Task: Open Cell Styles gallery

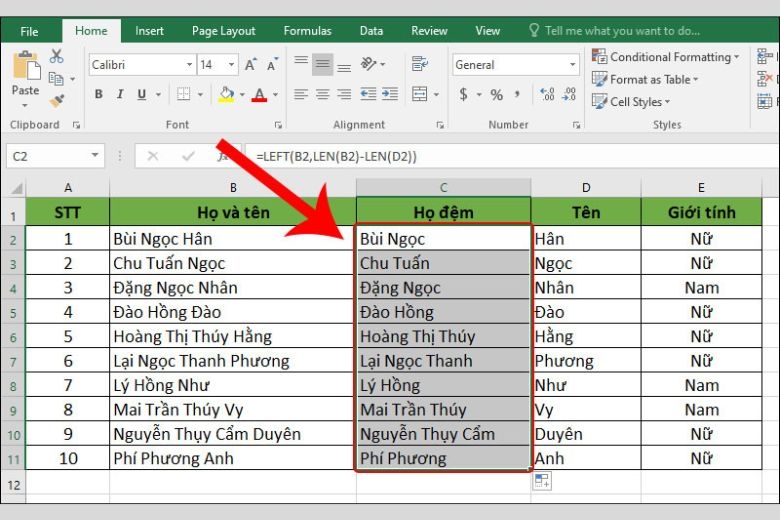Action: tap(631, 102)
